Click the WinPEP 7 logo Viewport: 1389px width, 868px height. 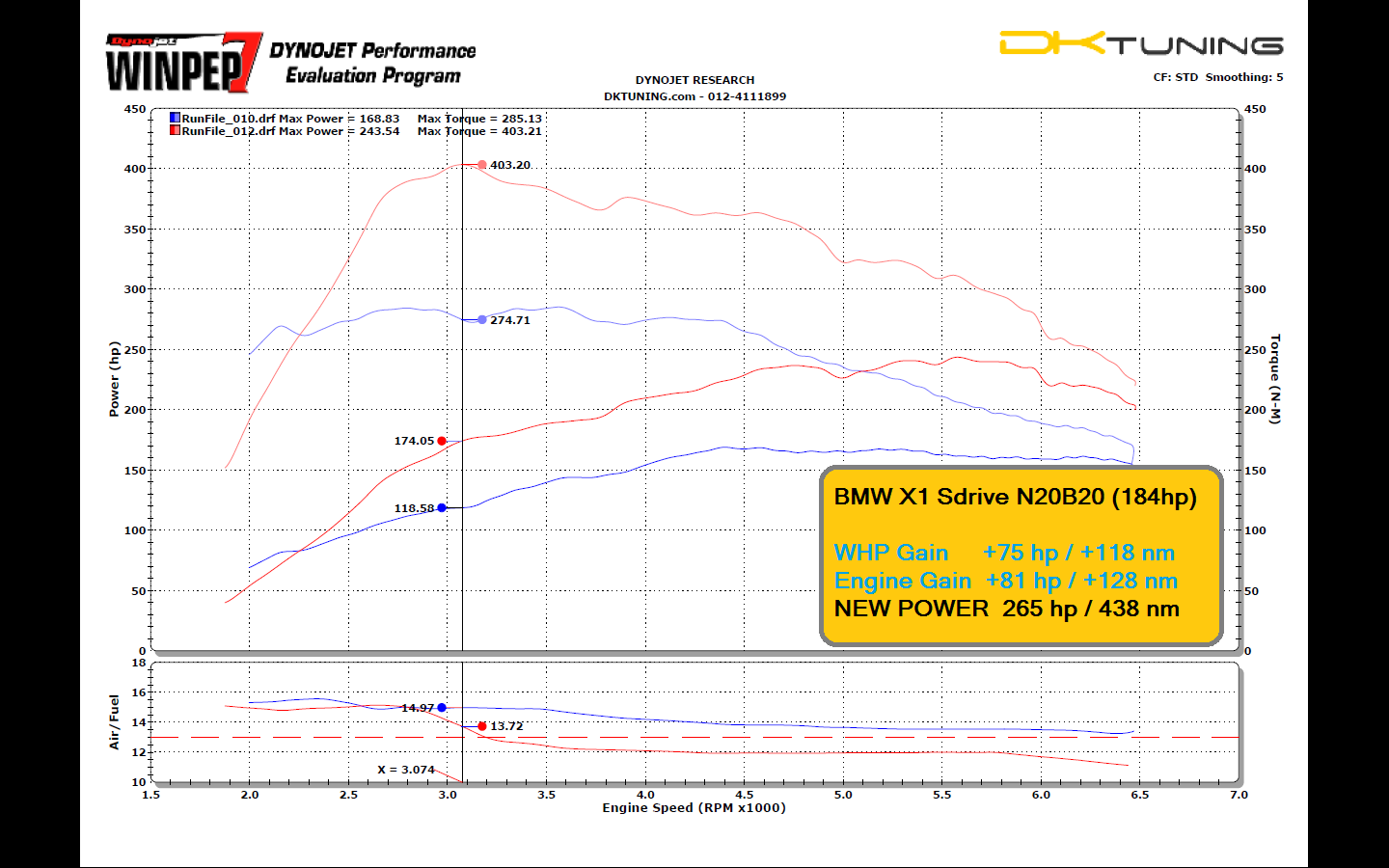[x=183, y=63]
